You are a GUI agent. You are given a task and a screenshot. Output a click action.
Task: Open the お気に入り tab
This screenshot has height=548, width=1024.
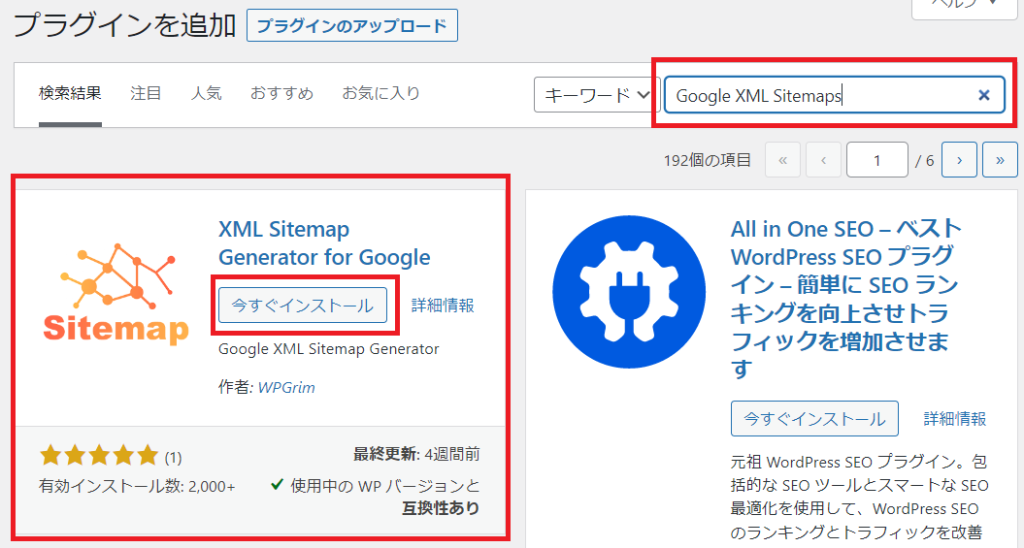tap(381, 93)
